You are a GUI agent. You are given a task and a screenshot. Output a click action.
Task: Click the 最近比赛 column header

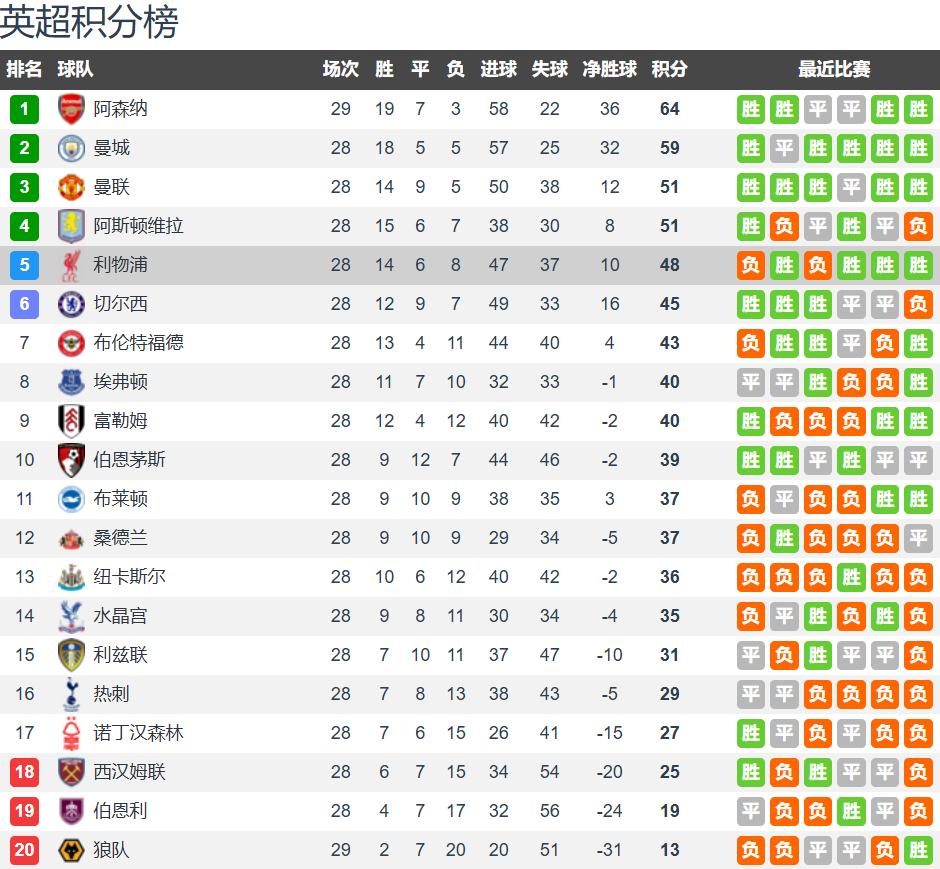834,69
